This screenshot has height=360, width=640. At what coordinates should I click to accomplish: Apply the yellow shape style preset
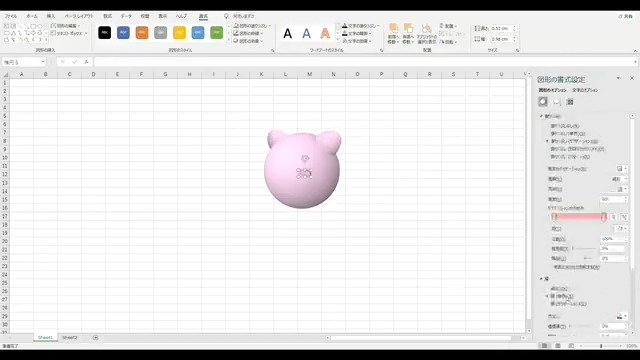[x=179, y=33]
